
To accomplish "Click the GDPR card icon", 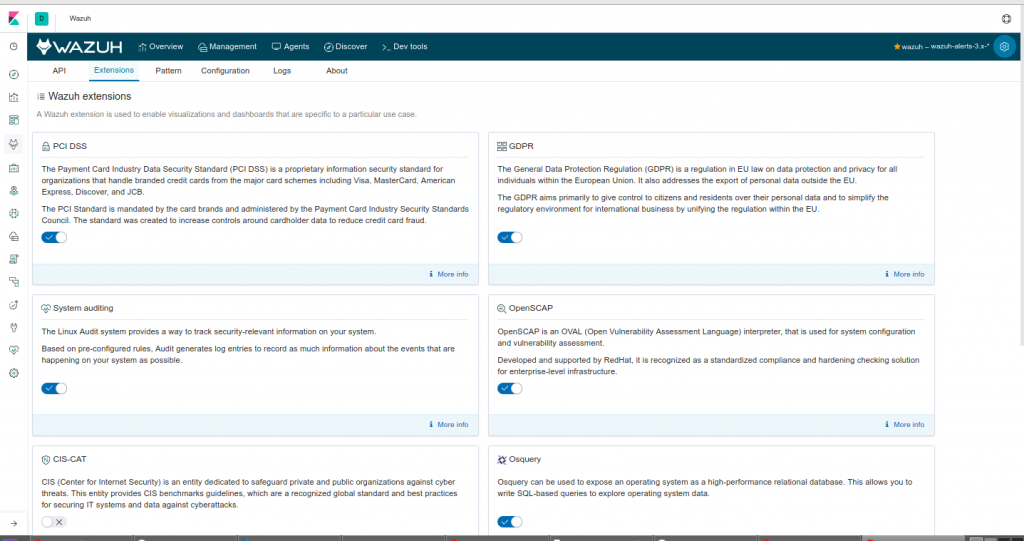I will pyautogui.click(x=502, y=146).
